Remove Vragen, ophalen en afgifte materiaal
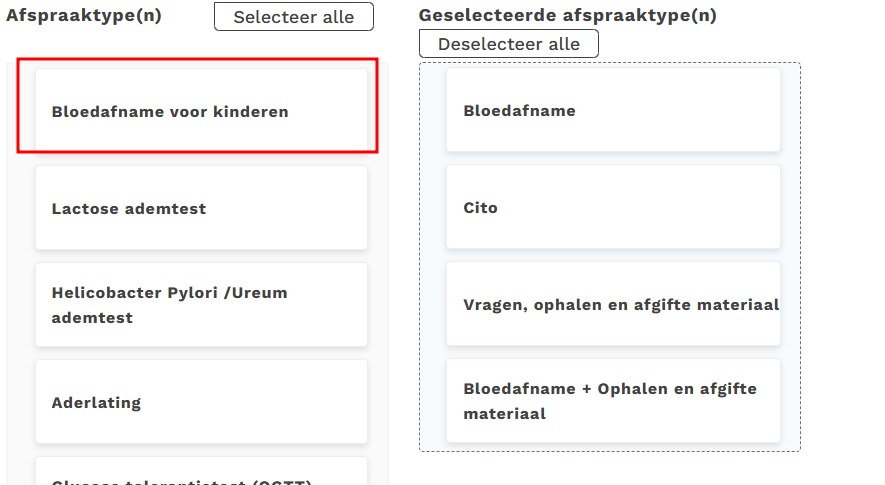 pos(613,304)
